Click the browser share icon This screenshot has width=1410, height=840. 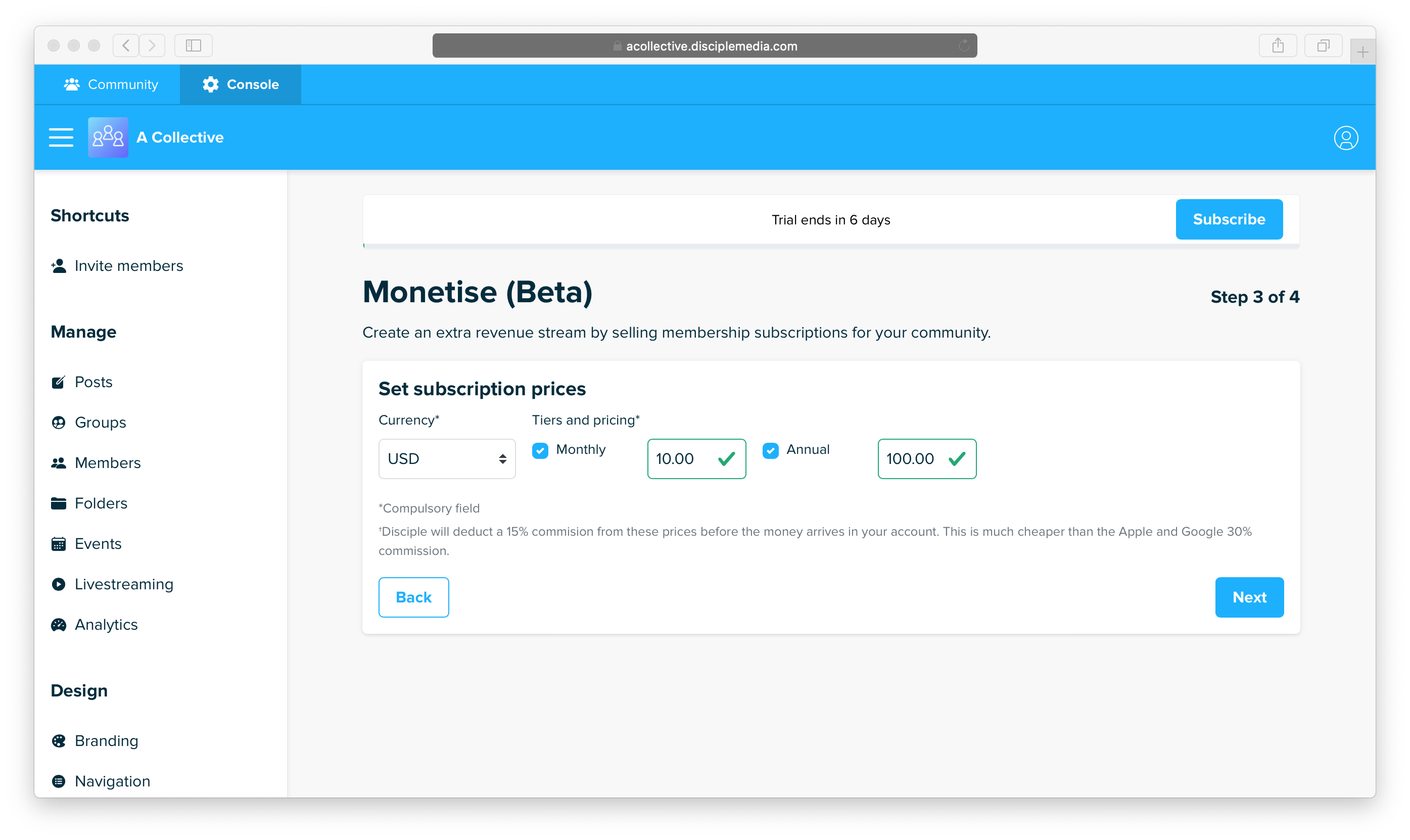(x=1278, y=45)
